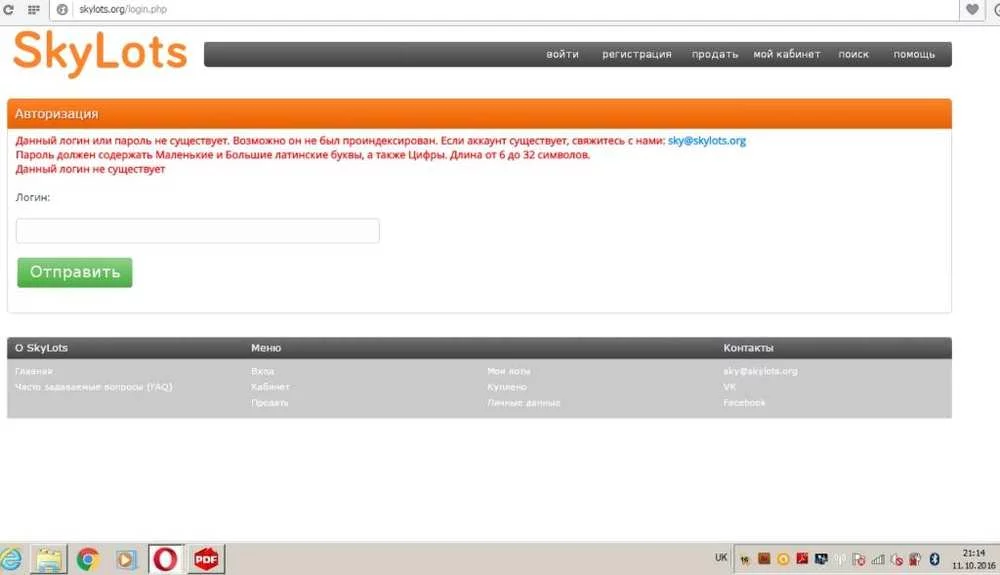
Task: Open the media player taskbar icon
Action: coord(126,560)
